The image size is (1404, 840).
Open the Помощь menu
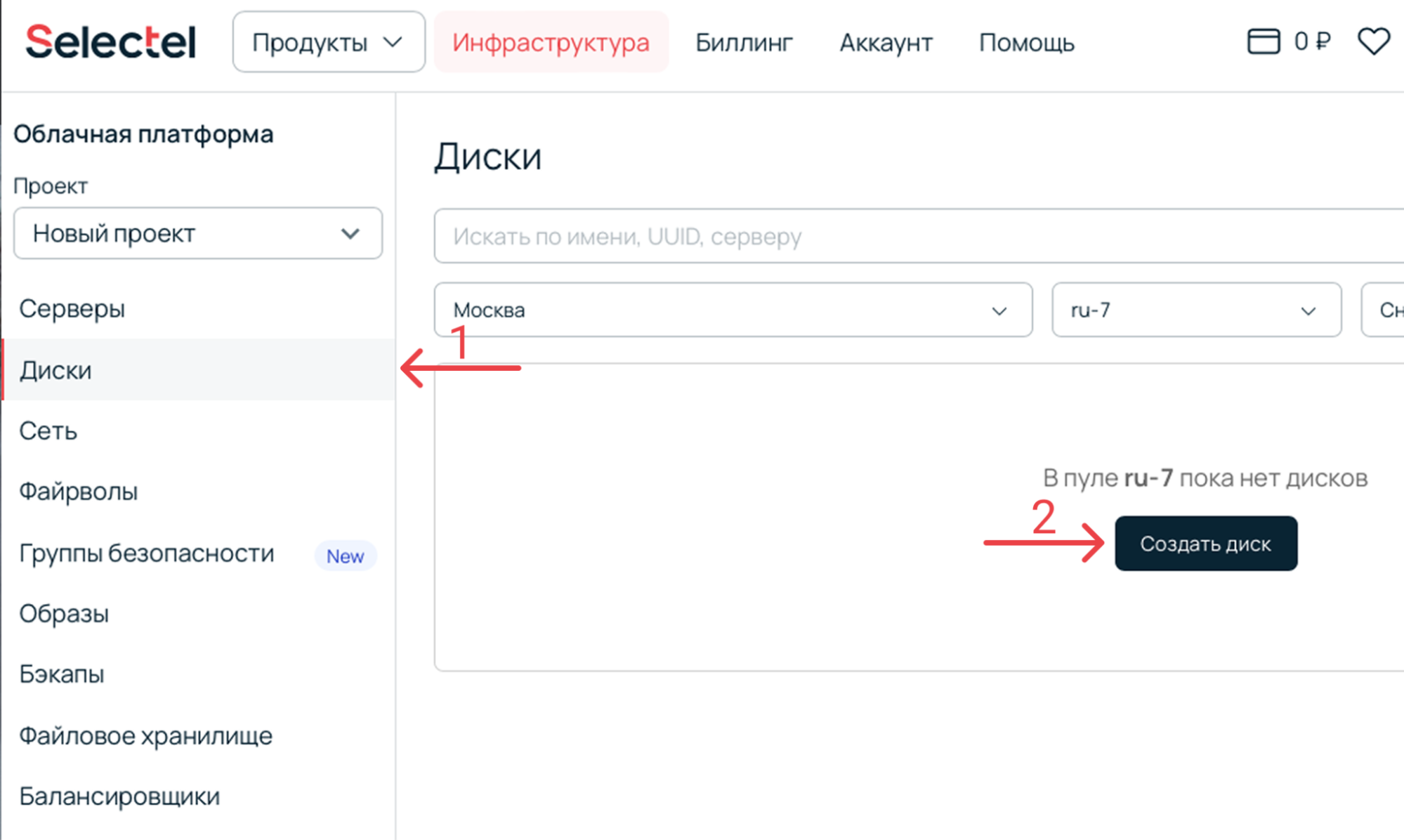tap(1026, 42)
